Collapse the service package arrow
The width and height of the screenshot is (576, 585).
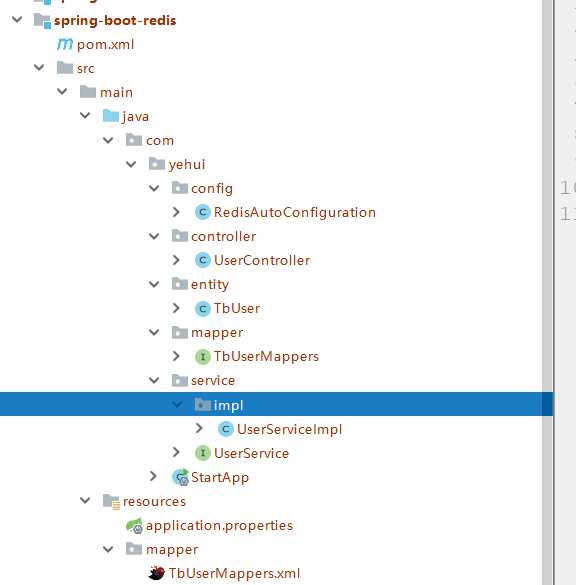[154, 380]
